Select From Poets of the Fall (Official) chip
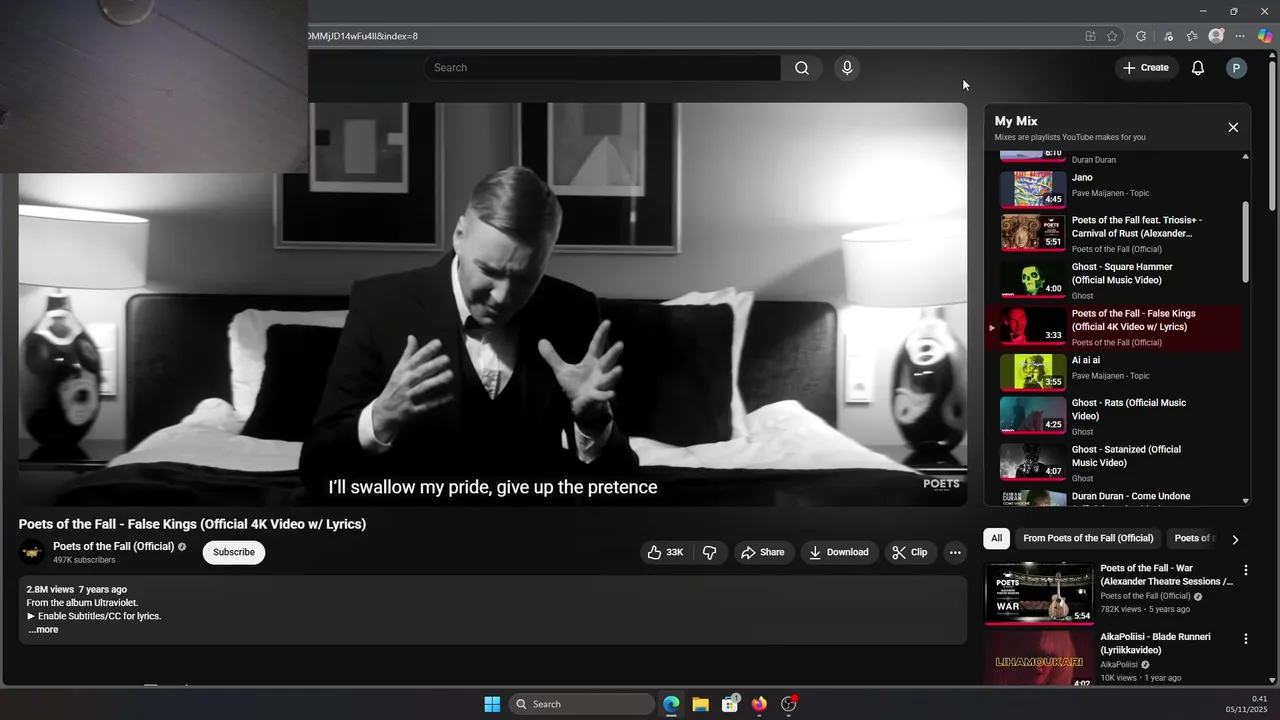This screenshot has width=1280, height=720. click(1088, 538)
